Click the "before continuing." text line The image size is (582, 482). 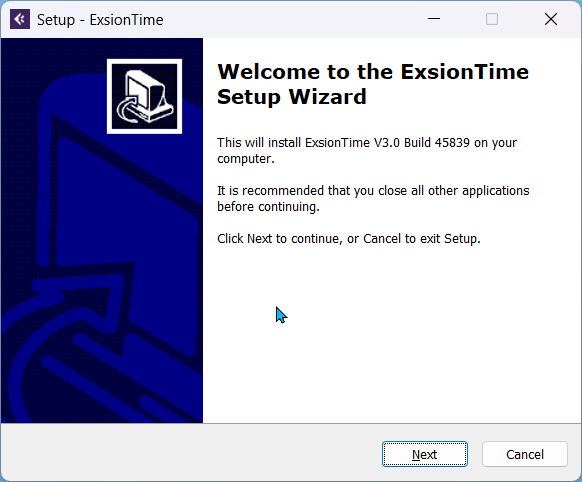pos(268,207)
